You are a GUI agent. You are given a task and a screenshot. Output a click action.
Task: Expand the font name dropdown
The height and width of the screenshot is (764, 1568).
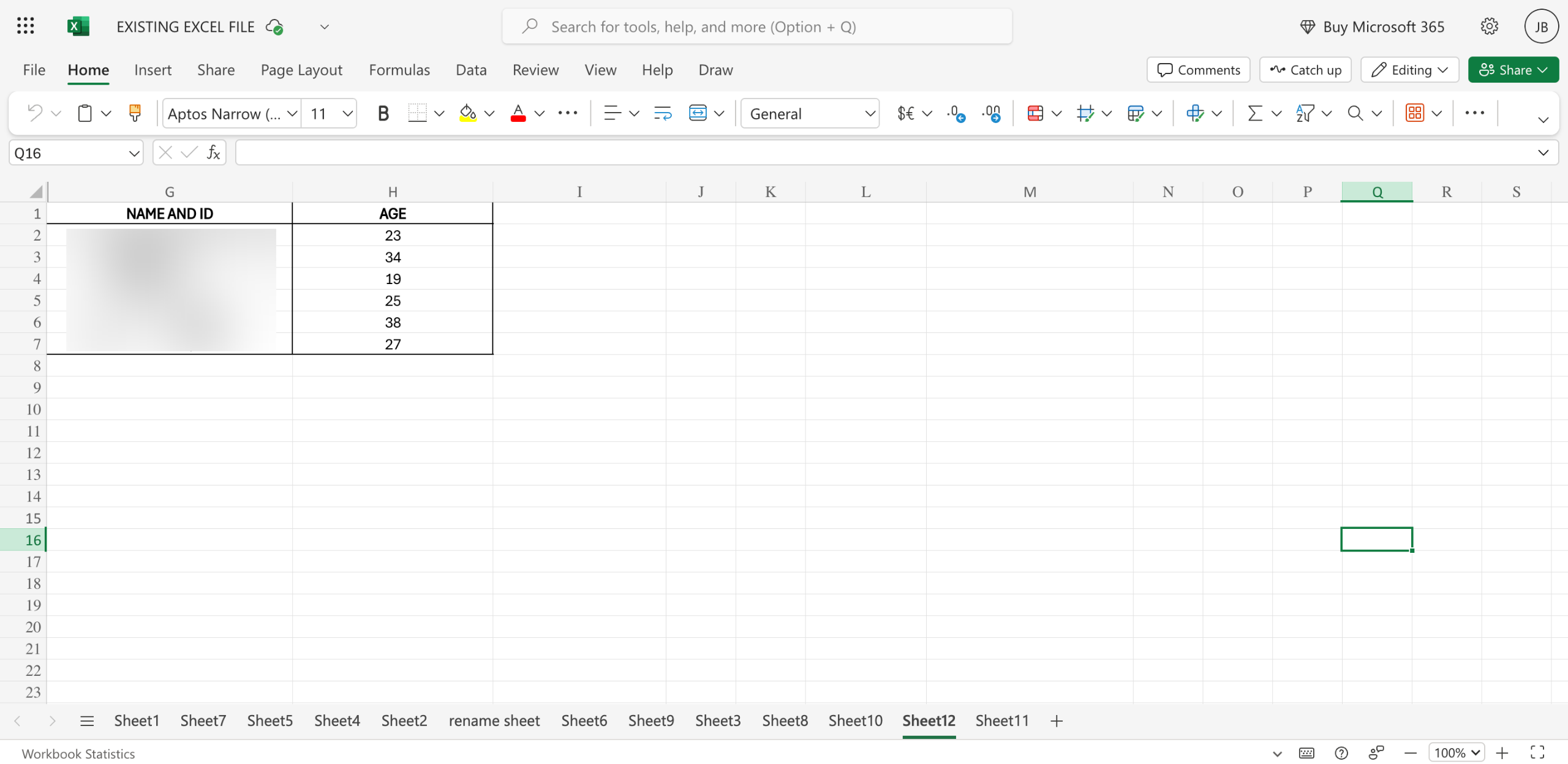click(x=292, y=114)
